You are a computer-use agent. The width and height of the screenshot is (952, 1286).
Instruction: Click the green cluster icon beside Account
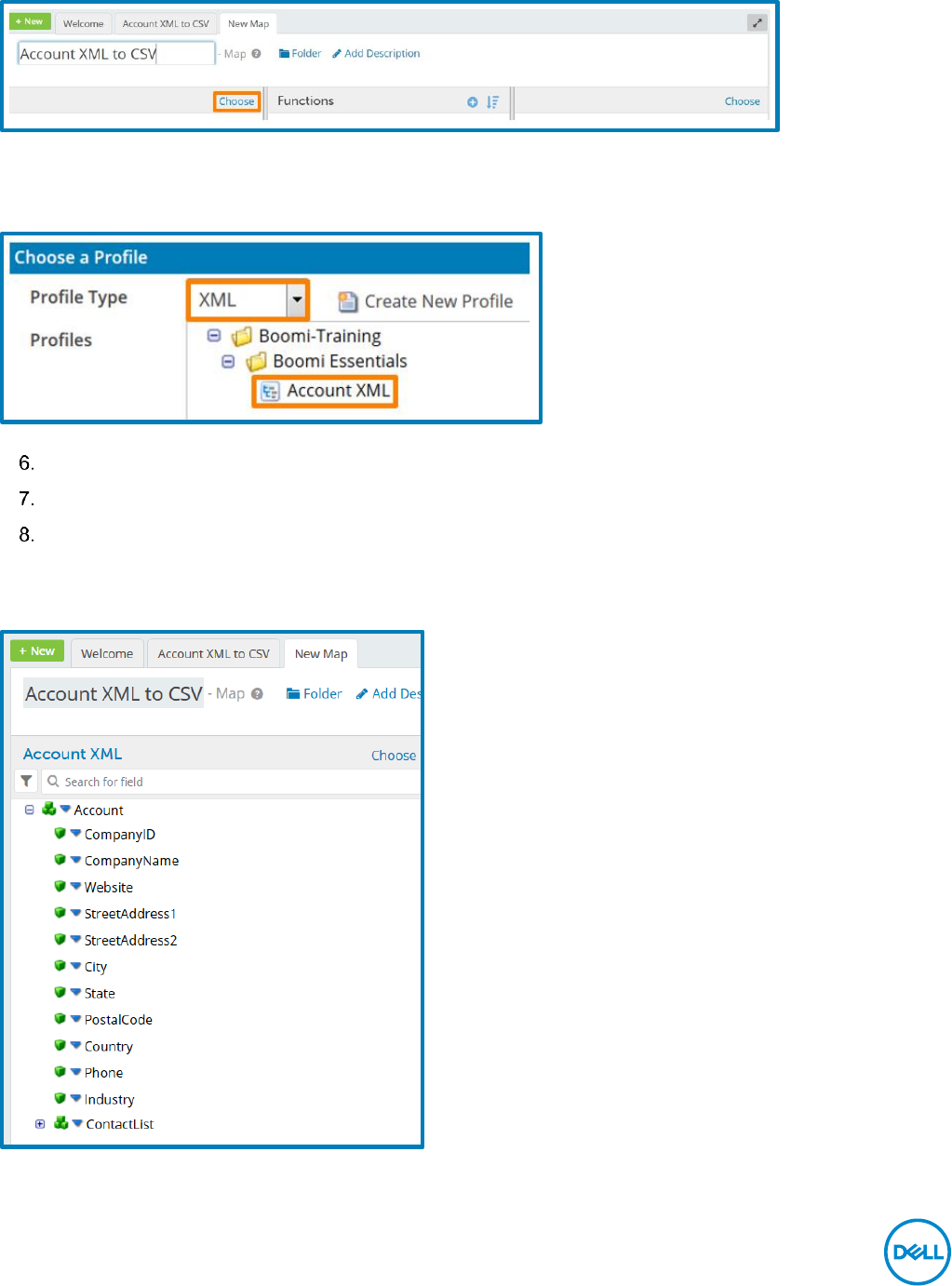tap(49, 809)
